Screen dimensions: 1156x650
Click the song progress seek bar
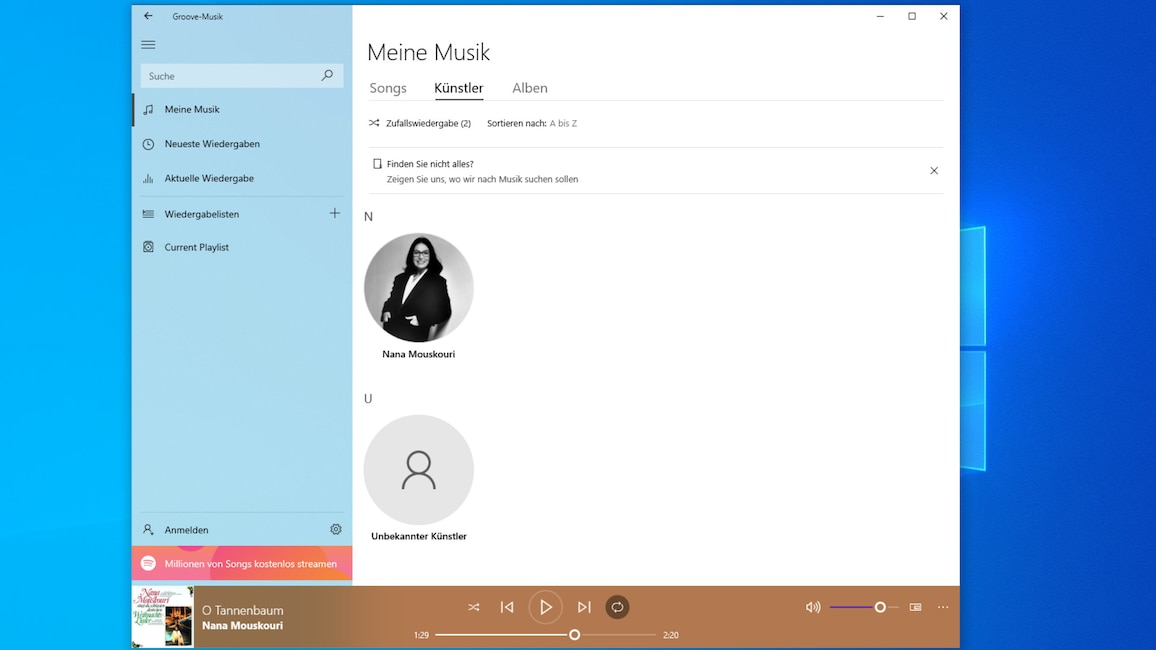click(546, 635)
